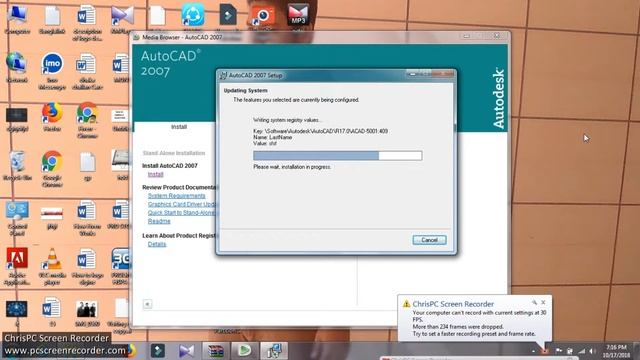Close the ChrisPC Screen Recorder notification balloon
Viewport: 640px width, 360px height.
(543, 302)
